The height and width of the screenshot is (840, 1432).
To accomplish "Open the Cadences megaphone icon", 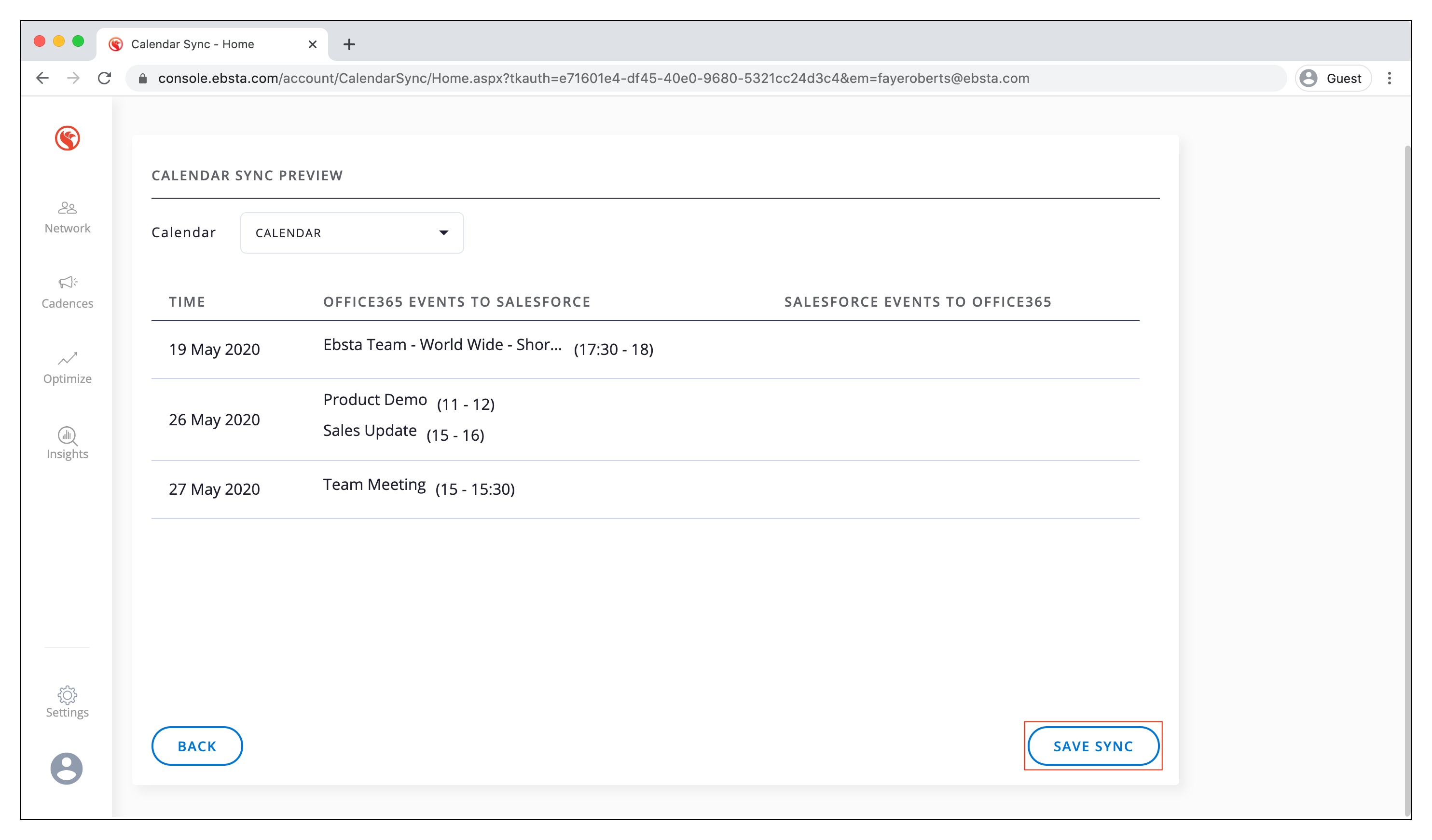I will pos(67,282).
